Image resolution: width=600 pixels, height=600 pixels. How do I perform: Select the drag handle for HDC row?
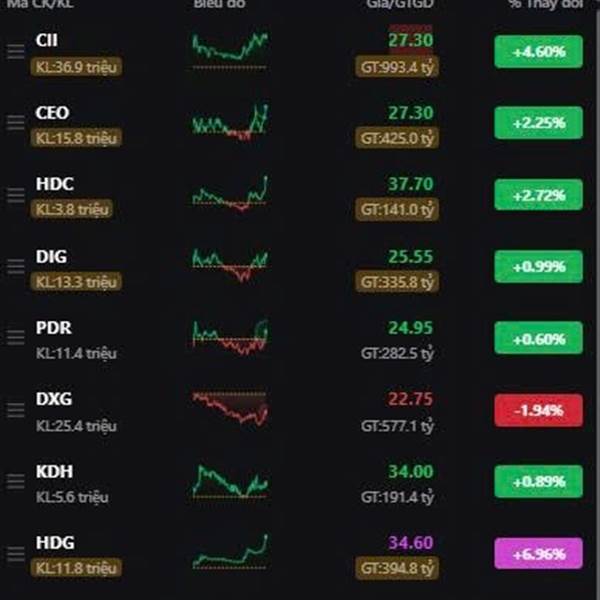pyautogui.click(x=15, y=194)
